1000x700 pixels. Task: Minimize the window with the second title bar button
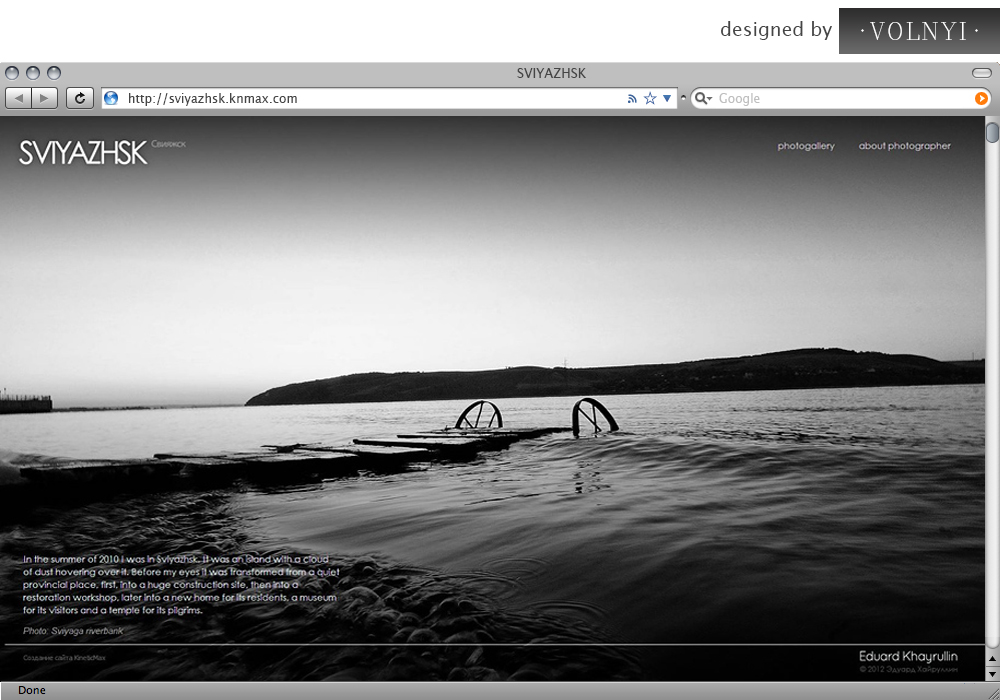pyautogui.click(x=33, y=73)
